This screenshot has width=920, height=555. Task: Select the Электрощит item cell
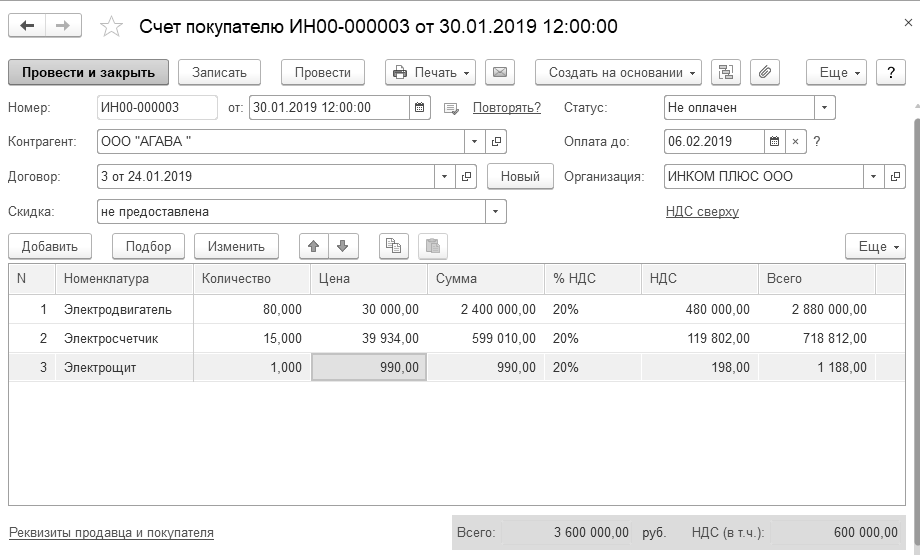[124, 367]
